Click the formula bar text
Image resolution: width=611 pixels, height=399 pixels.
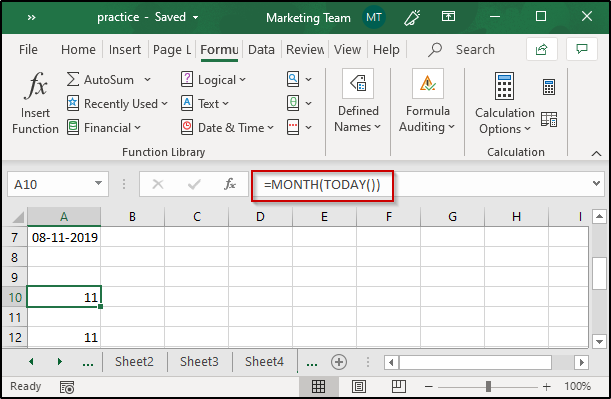322,184
